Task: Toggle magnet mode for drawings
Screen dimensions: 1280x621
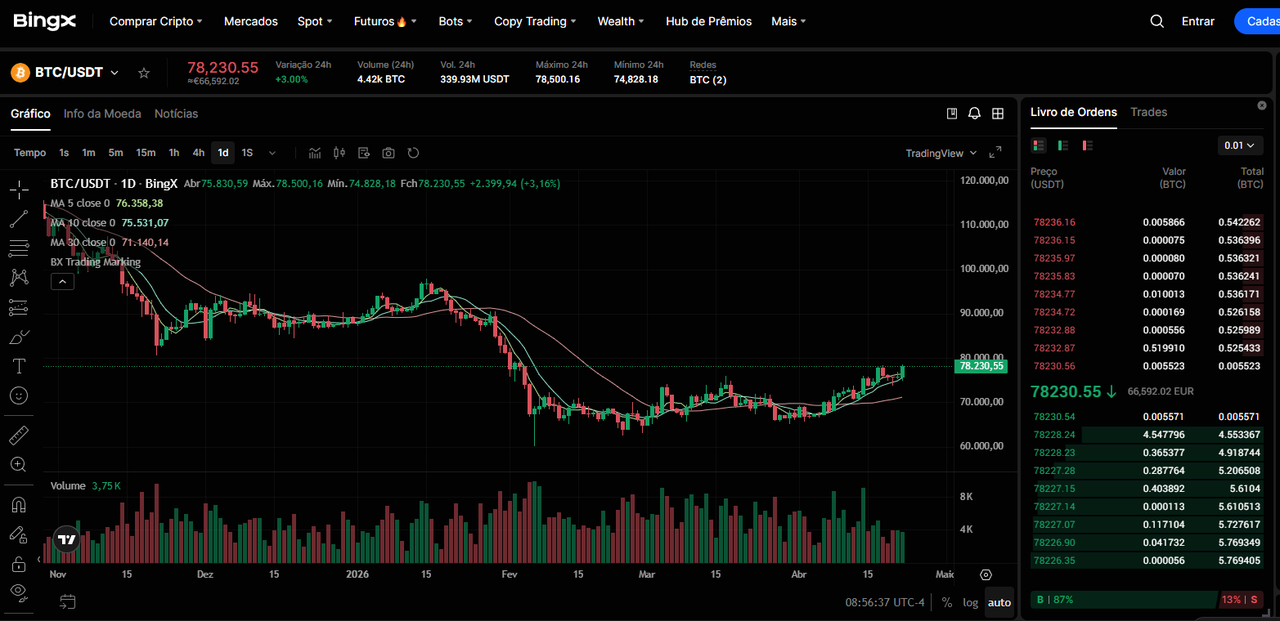Action: [18, 505]
